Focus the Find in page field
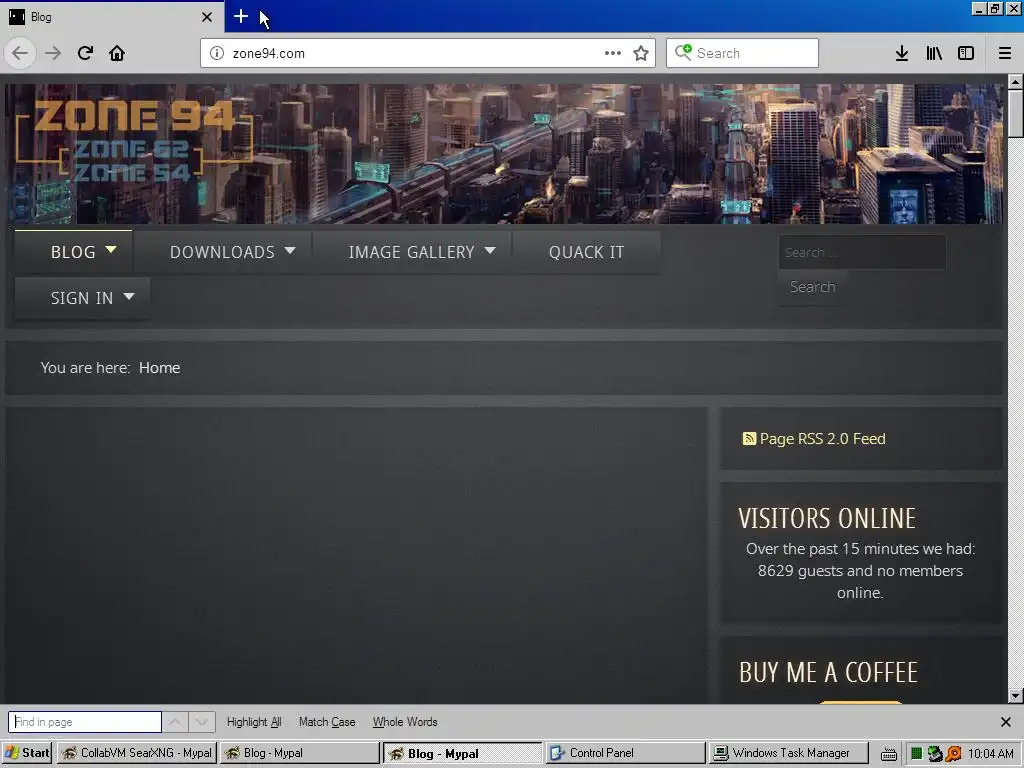 85,722
